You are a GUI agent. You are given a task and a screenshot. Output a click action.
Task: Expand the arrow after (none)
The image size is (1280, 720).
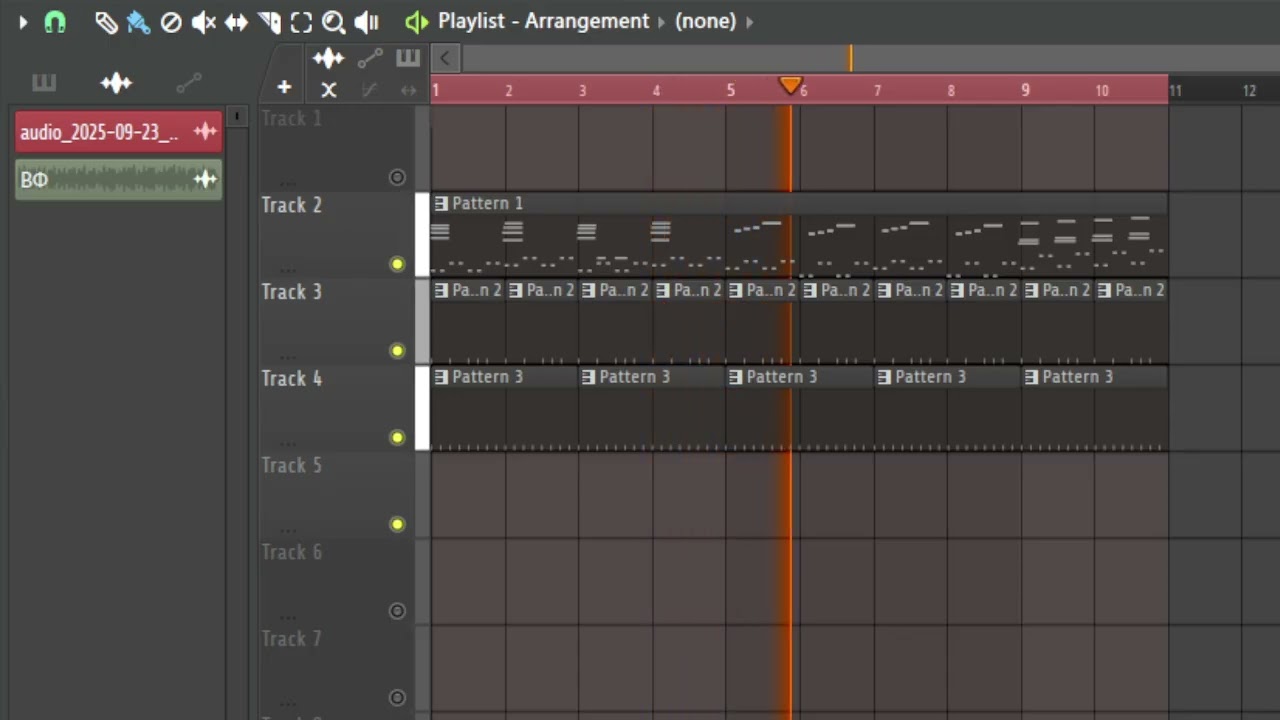tap(750, 21)
